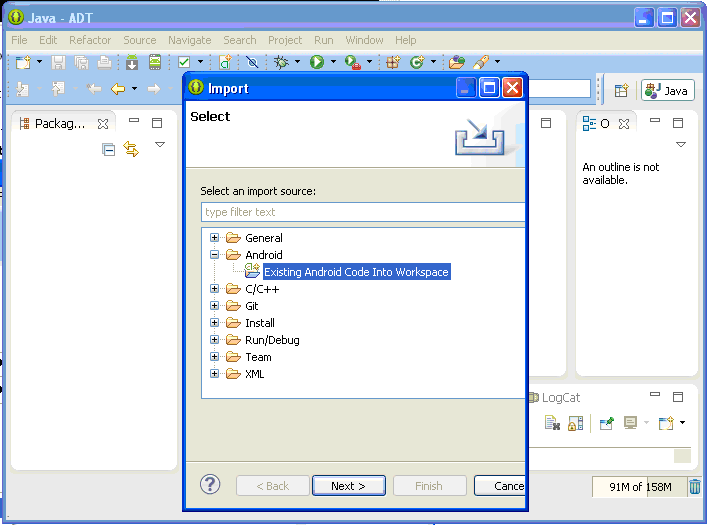This screenshot has height=525, width=711.
Task: Click the type filter text field
Action: pyautogui.click(x=363, y=212)
